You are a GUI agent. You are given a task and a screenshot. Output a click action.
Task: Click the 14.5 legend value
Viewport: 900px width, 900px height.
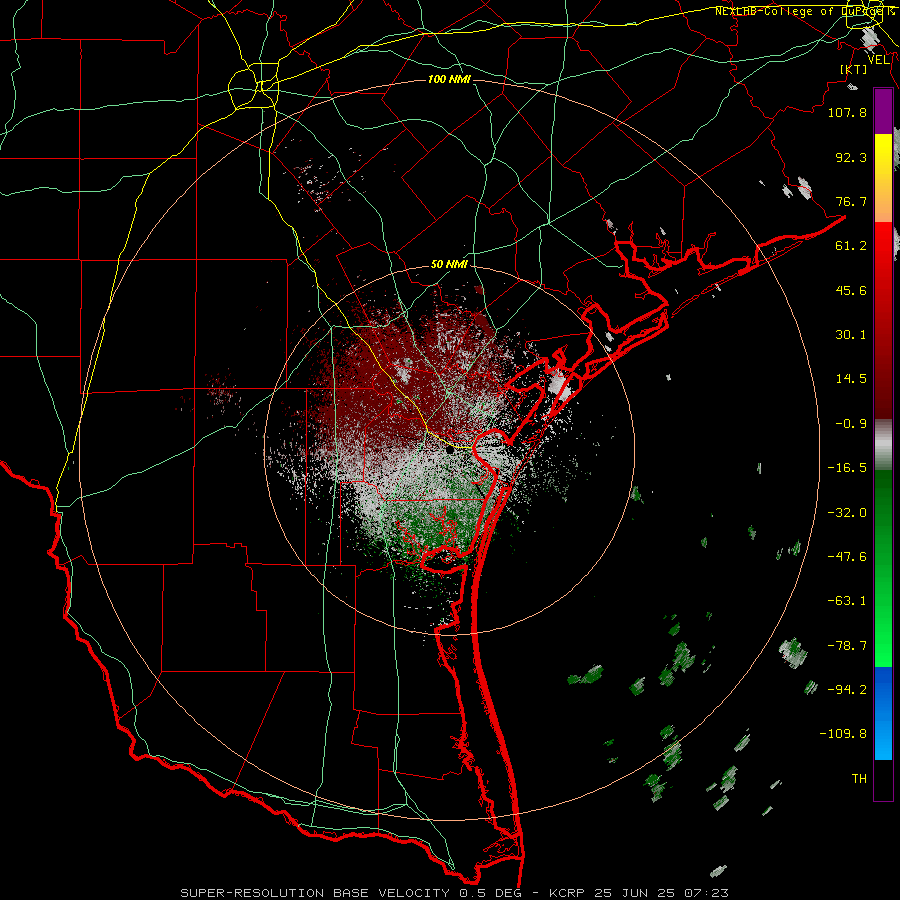tap(851, 379)
